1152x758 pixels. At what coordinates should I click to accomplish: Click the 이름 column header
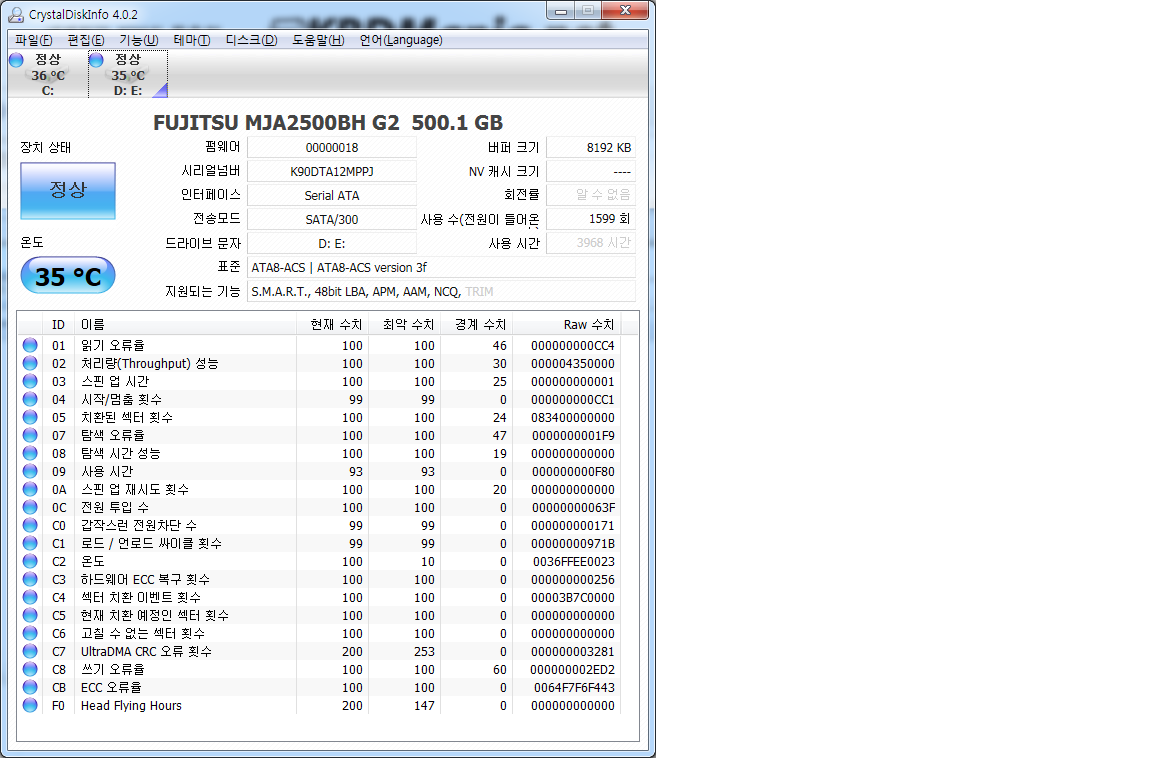click(185, 324)
